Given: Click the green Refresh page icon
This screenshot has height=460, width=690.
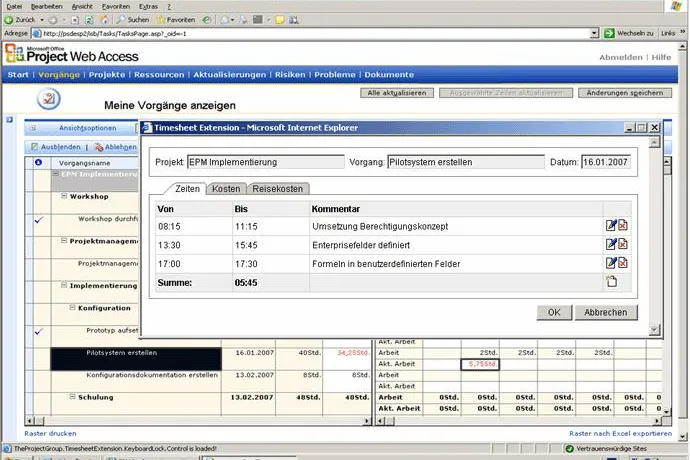Looking at the screenshot, I should point(89,20).
